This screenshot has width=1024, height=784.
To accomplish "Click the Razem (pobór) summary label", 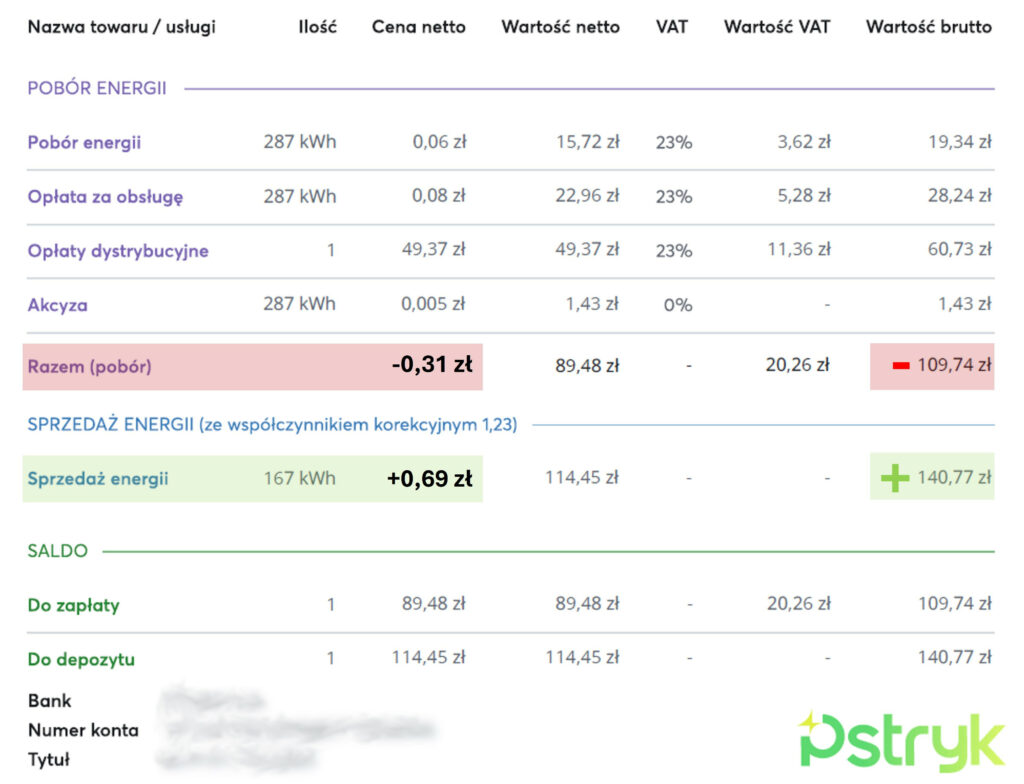I will (89, 367).
